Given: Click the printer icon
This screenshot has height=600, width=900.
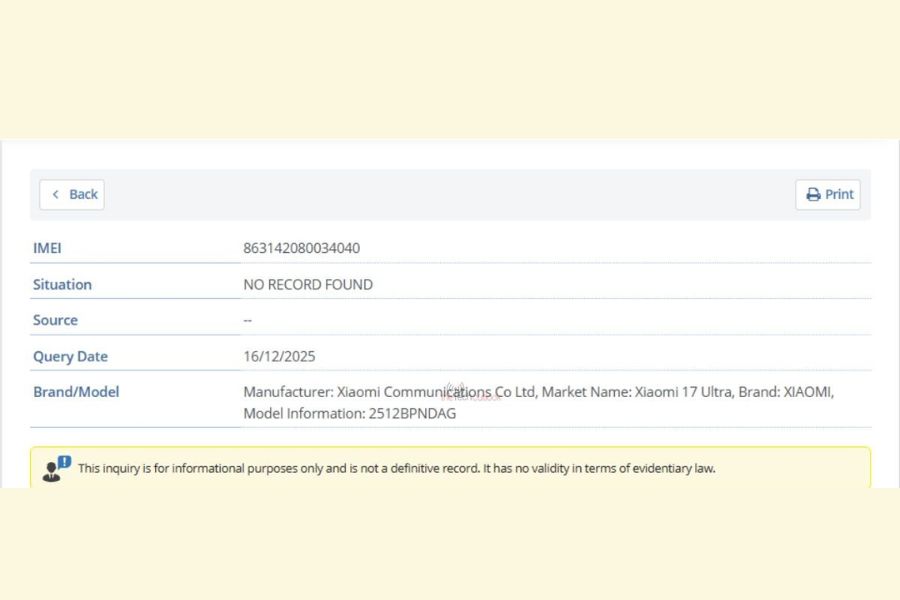Looking at the screenshot, I should pyautogui.click(x=813, y=195).
